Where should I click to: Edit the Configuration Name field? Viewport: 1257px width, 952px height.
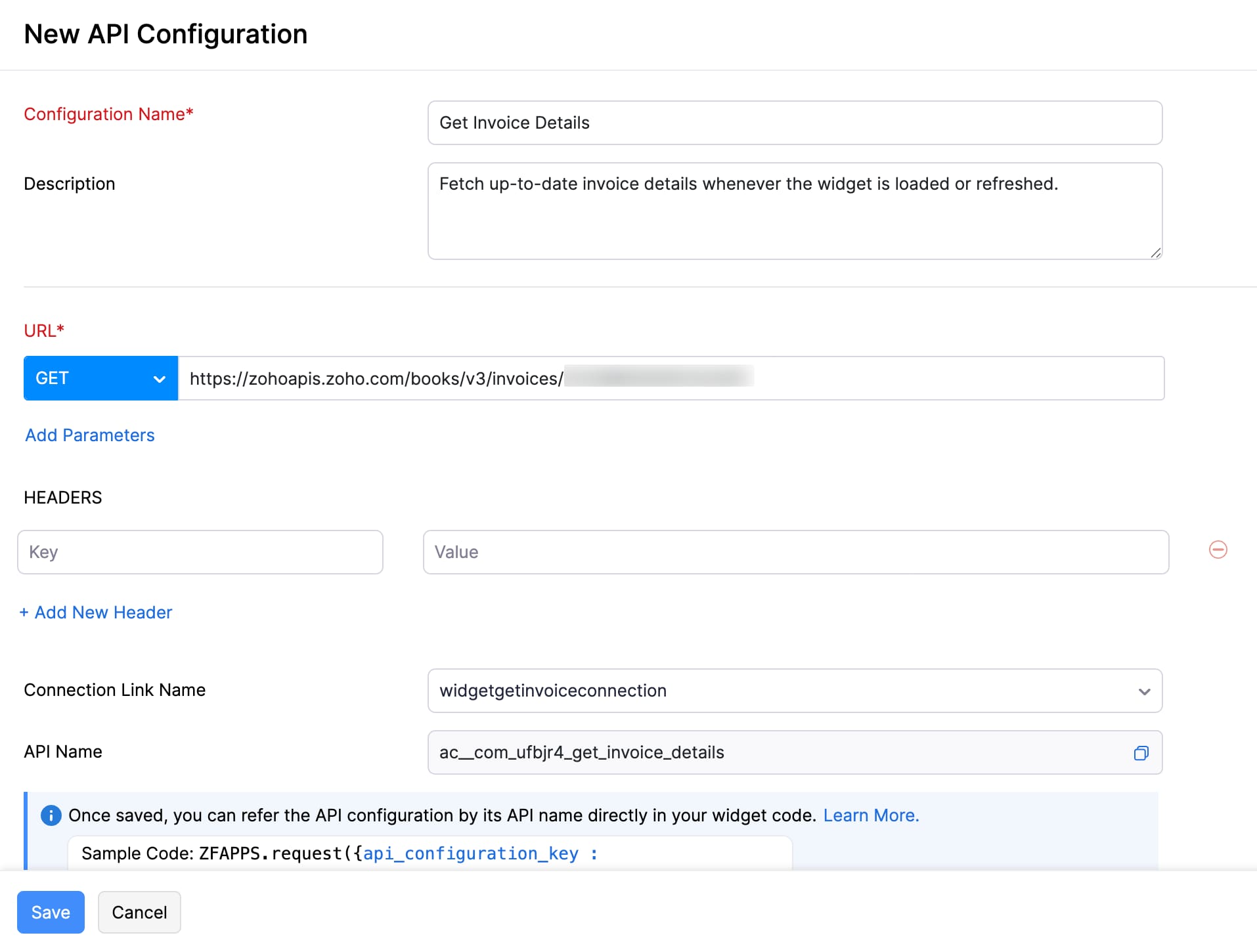tap(794, 123)
